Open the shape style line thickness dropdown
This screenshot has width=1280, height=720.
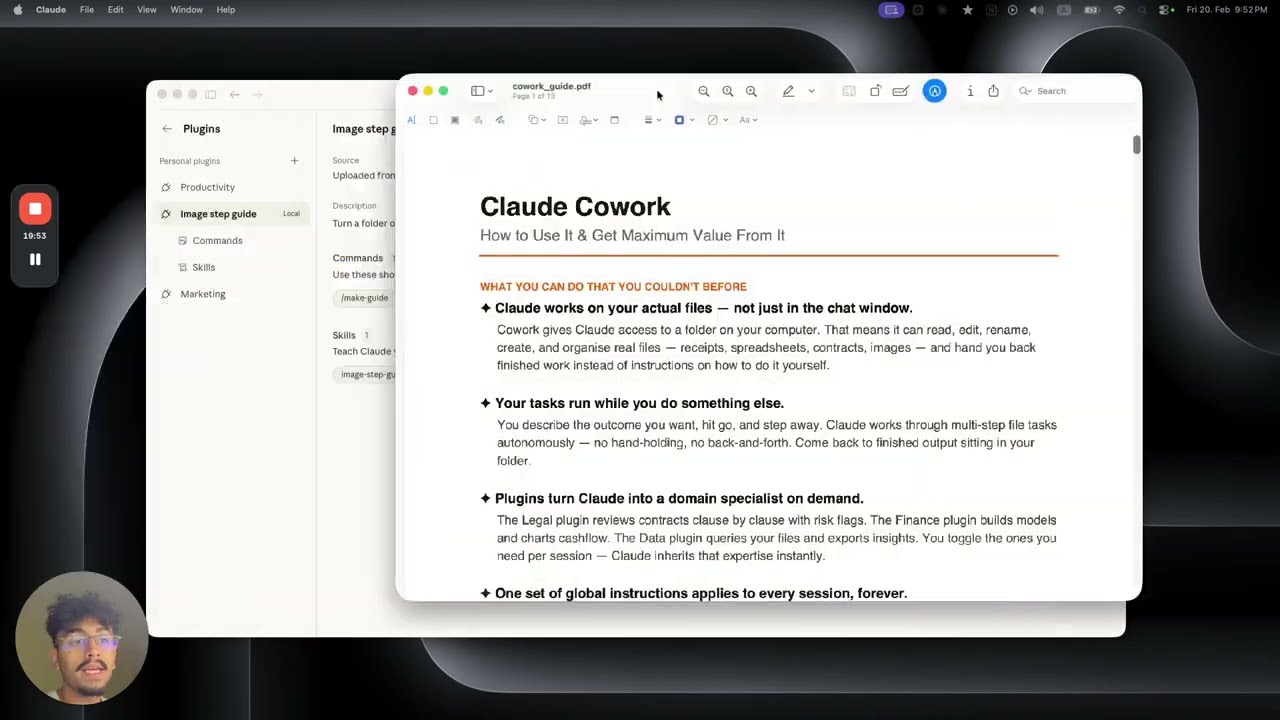point(652,120)
